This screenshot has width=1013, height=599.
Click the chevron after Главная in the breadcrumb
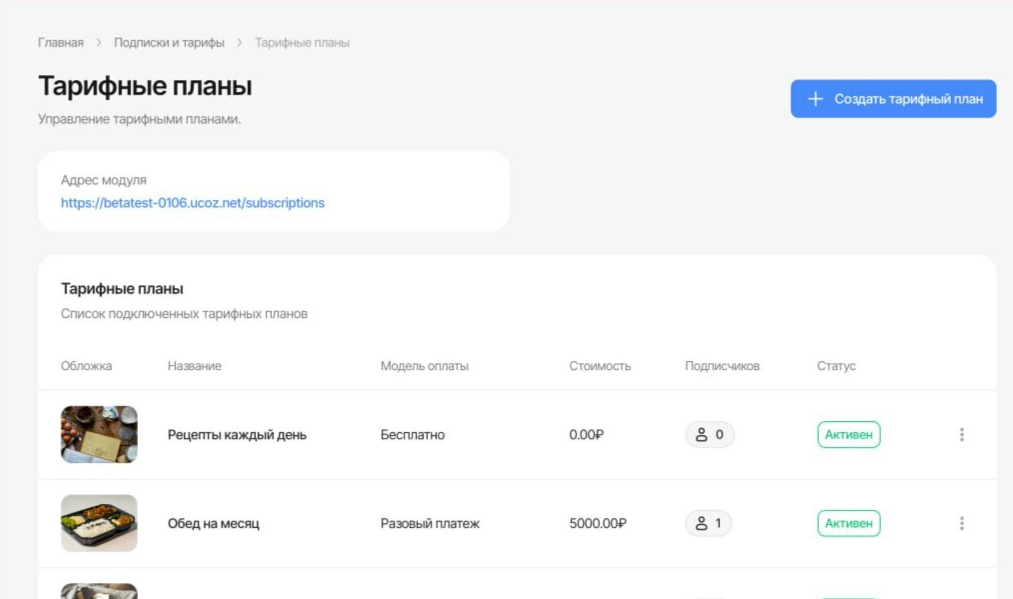(x=99, y=43)
